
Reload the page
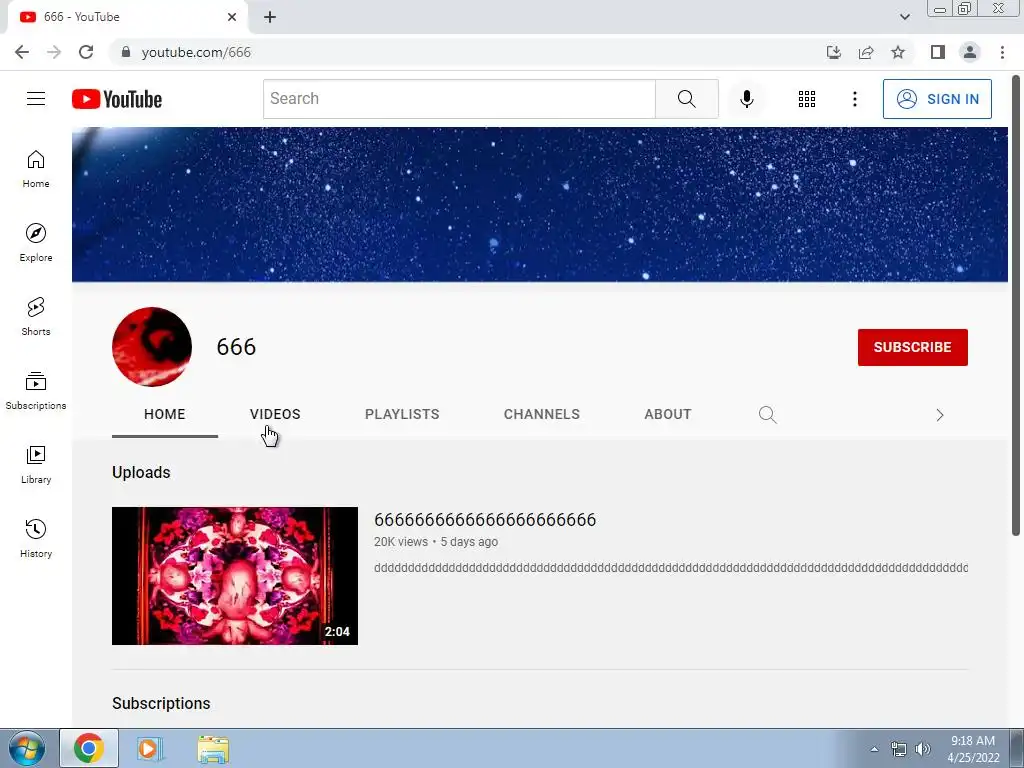(86, 52)
